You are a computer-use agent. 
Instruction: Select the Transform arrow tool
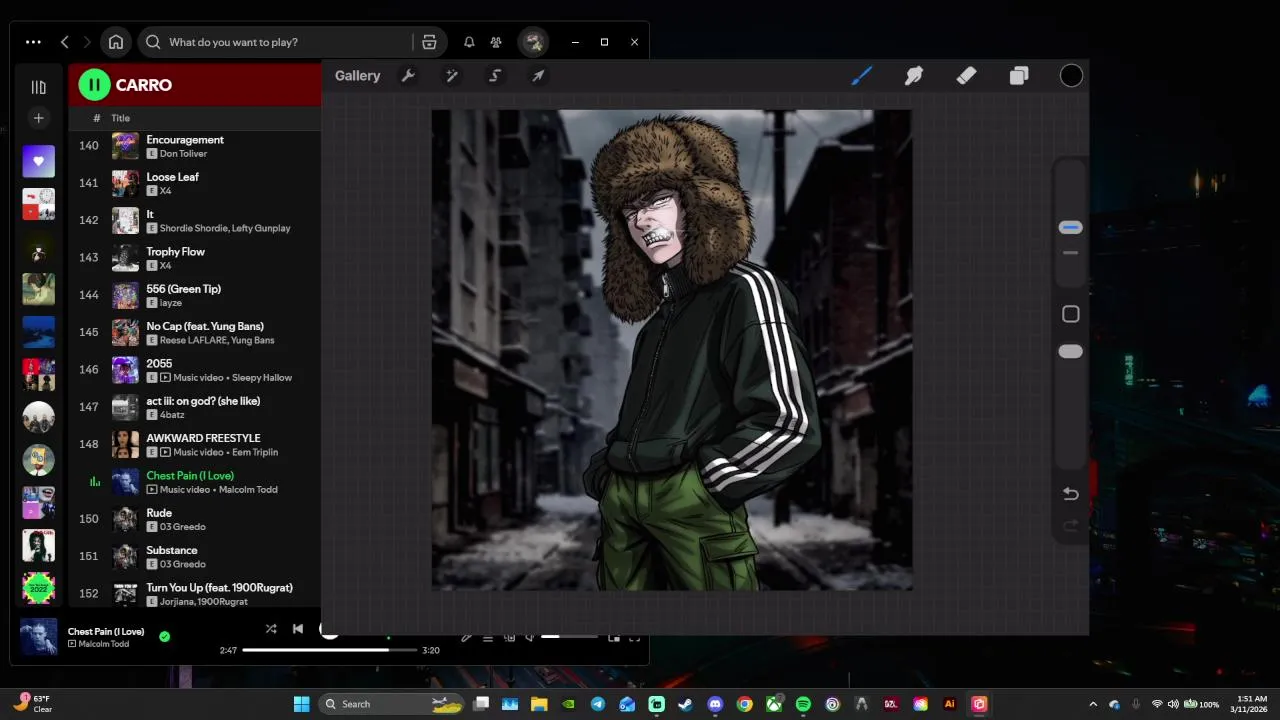(538, 76)
